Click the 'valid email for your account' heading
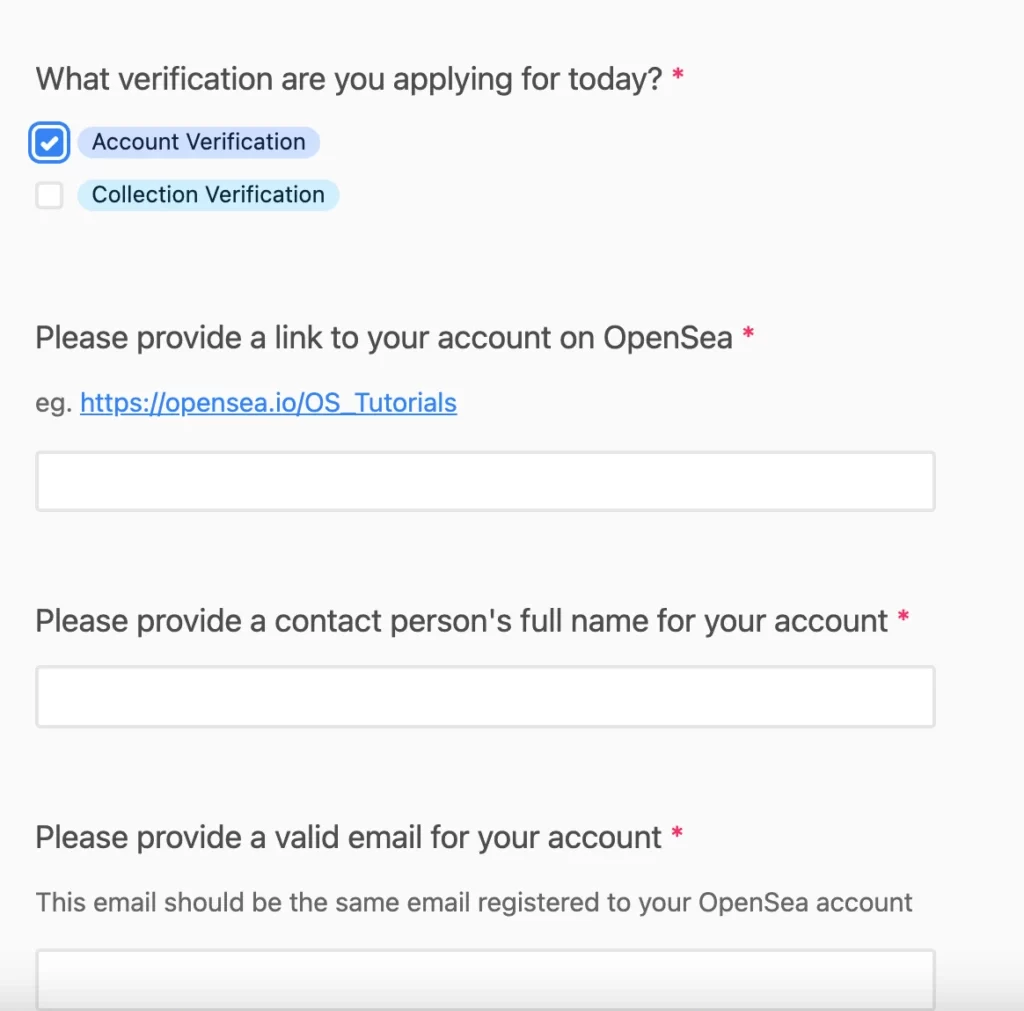 pos(348,838)
